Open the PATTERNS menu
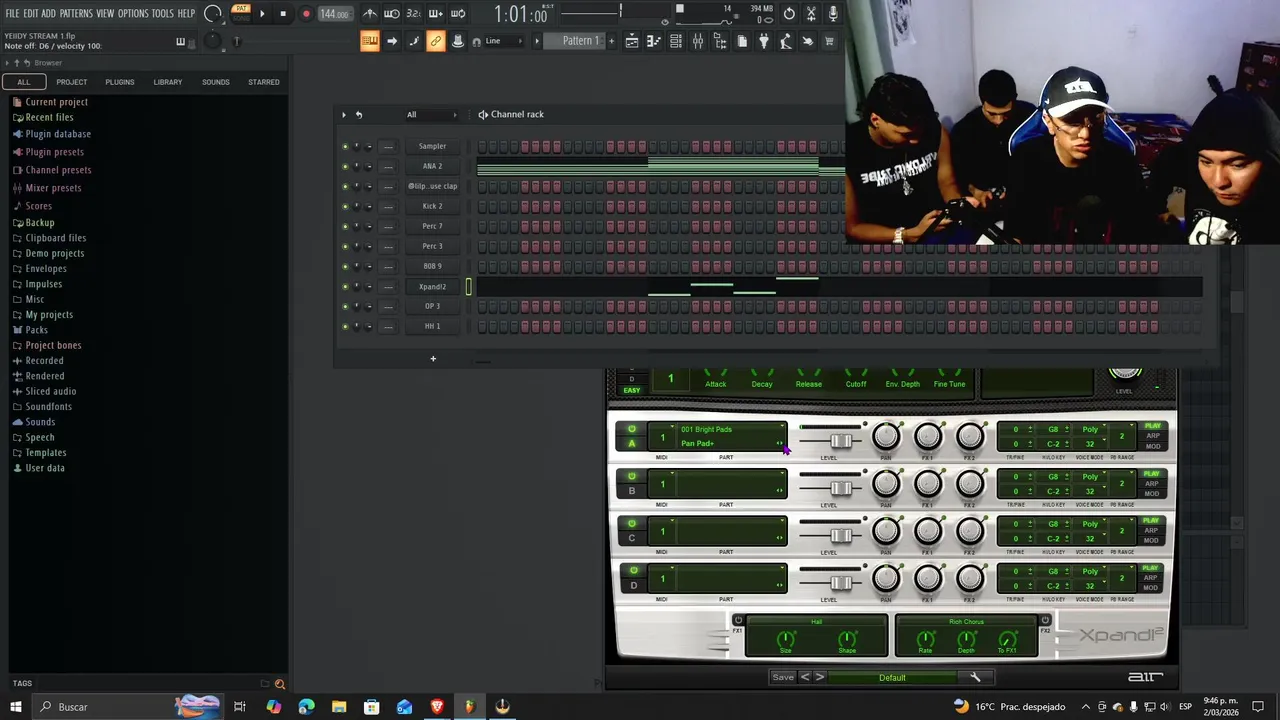Screen dimensions: 1280x720 76,14
